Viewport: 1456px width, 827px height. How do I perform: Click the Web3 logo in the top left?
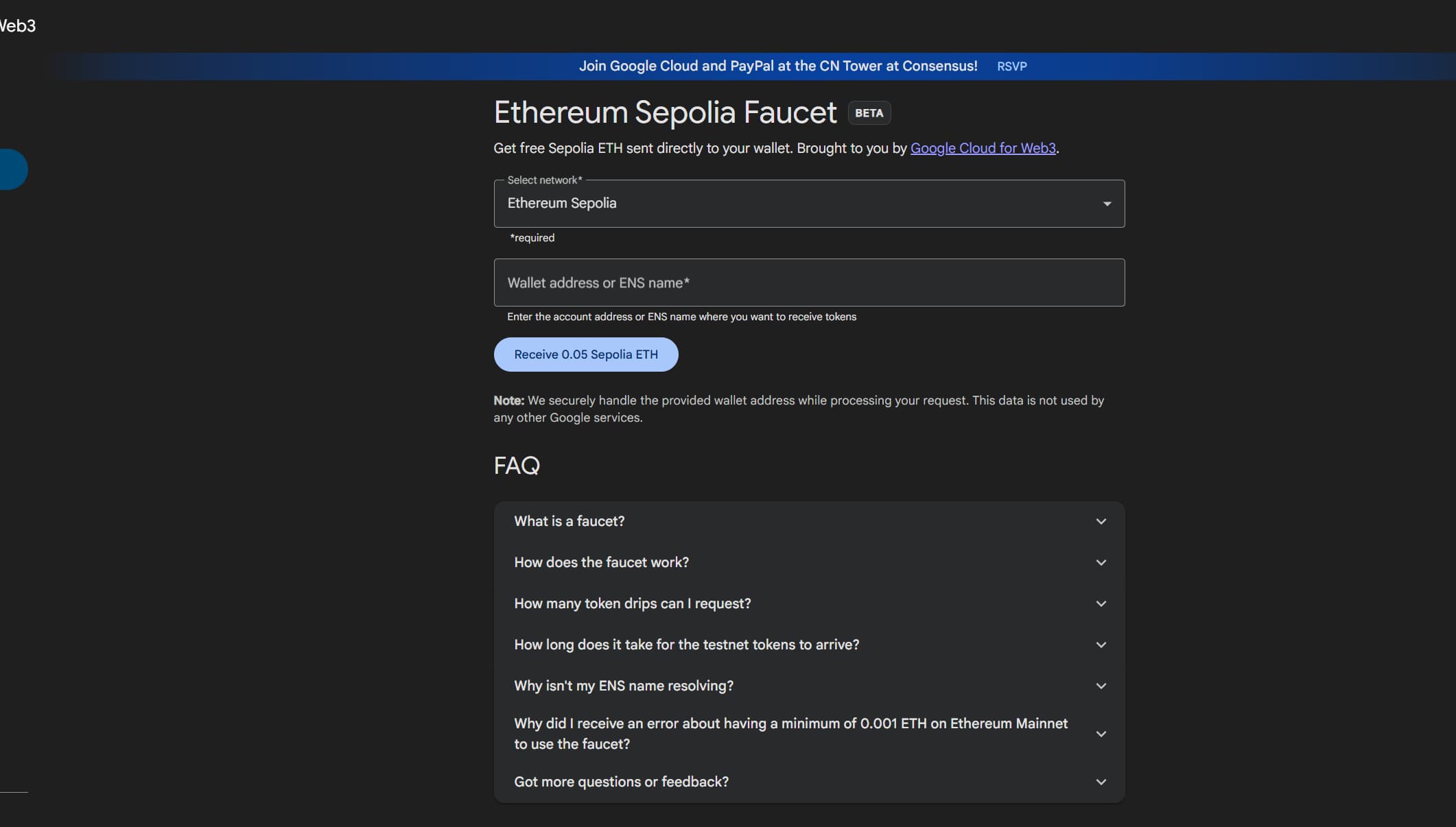click(15, 26)
